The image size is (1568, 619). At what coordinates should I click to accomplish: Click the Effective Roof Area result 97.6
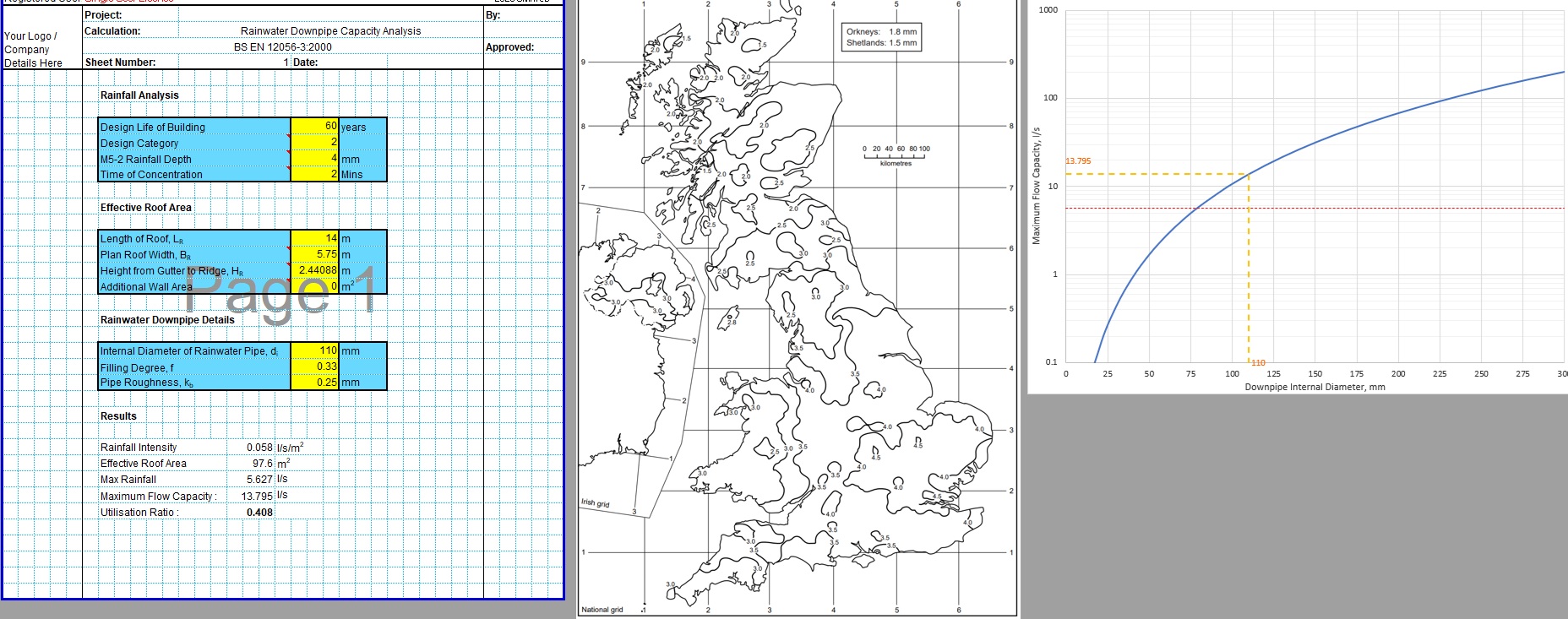(x=262, y=464)
